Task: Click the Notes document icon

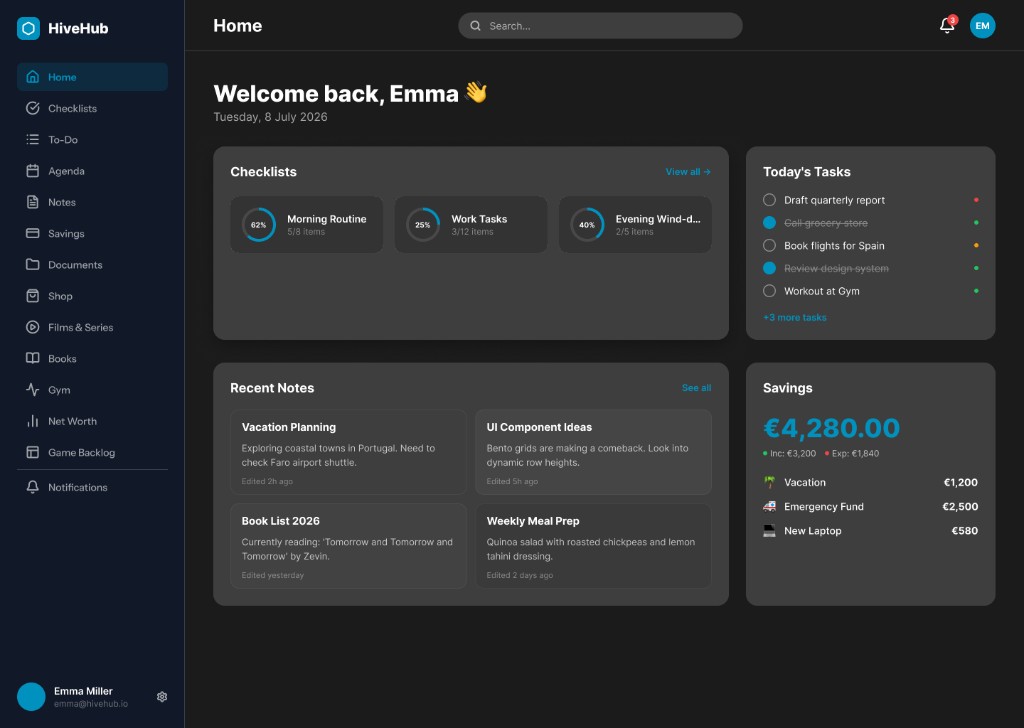Action: pos(33,202)
